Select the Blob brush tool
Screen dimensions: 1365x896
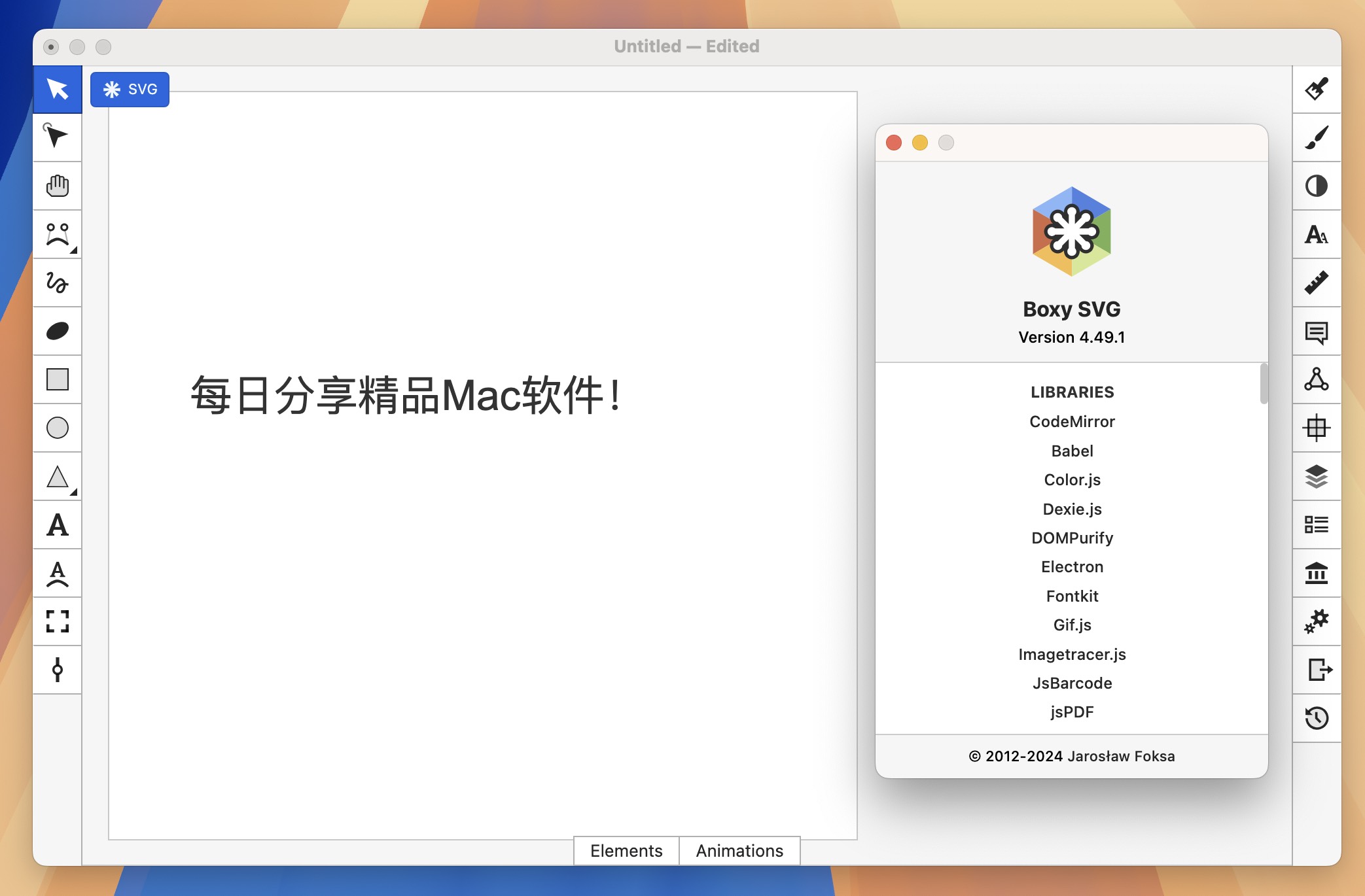pos(58,331)
